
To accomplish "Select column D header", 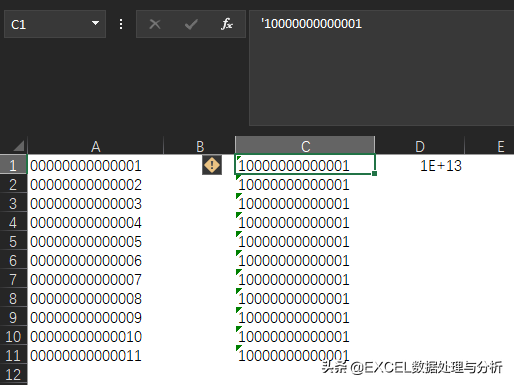I will click(x=420, y=146).
